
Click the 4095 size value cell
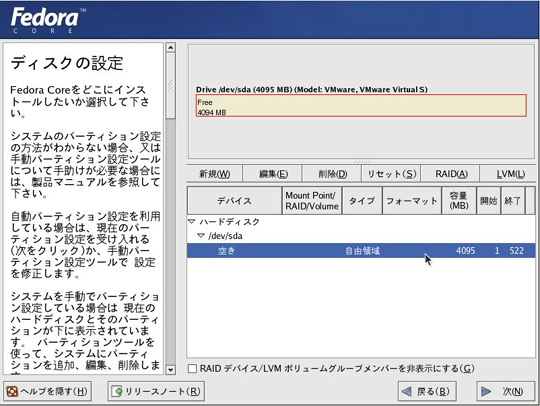[x=466, y=251]
